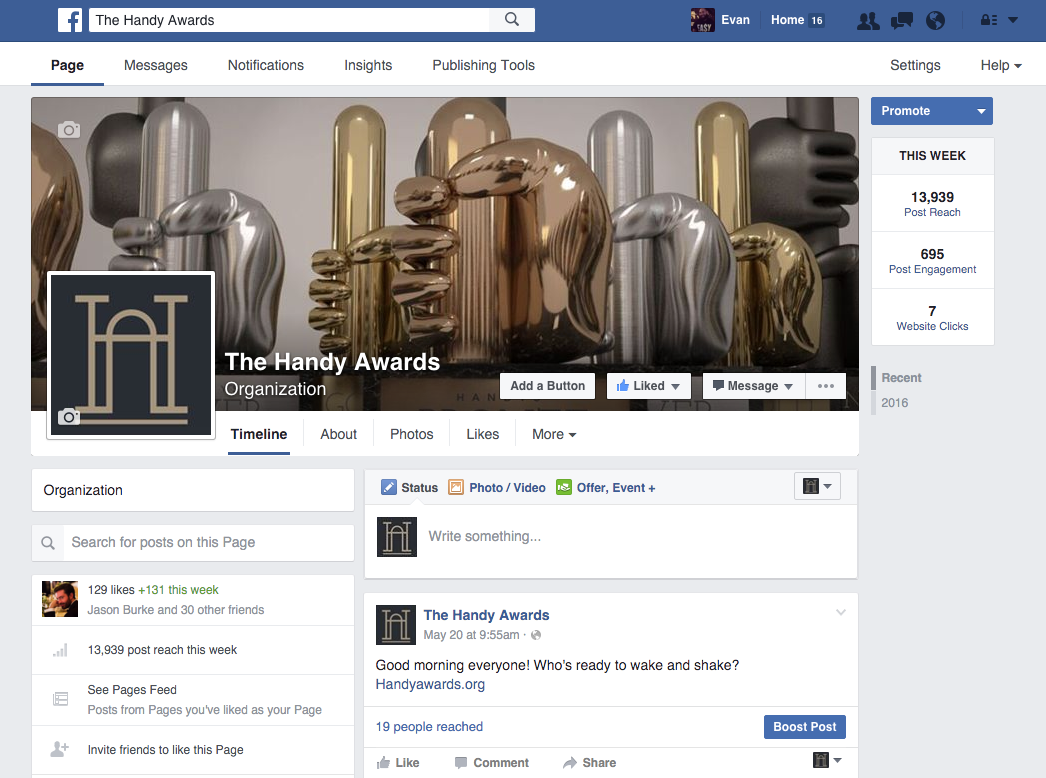Screen dimensions: 1046x778
Task: Click Evan's profile picture in the top bar
Action: tap(702, 20)
